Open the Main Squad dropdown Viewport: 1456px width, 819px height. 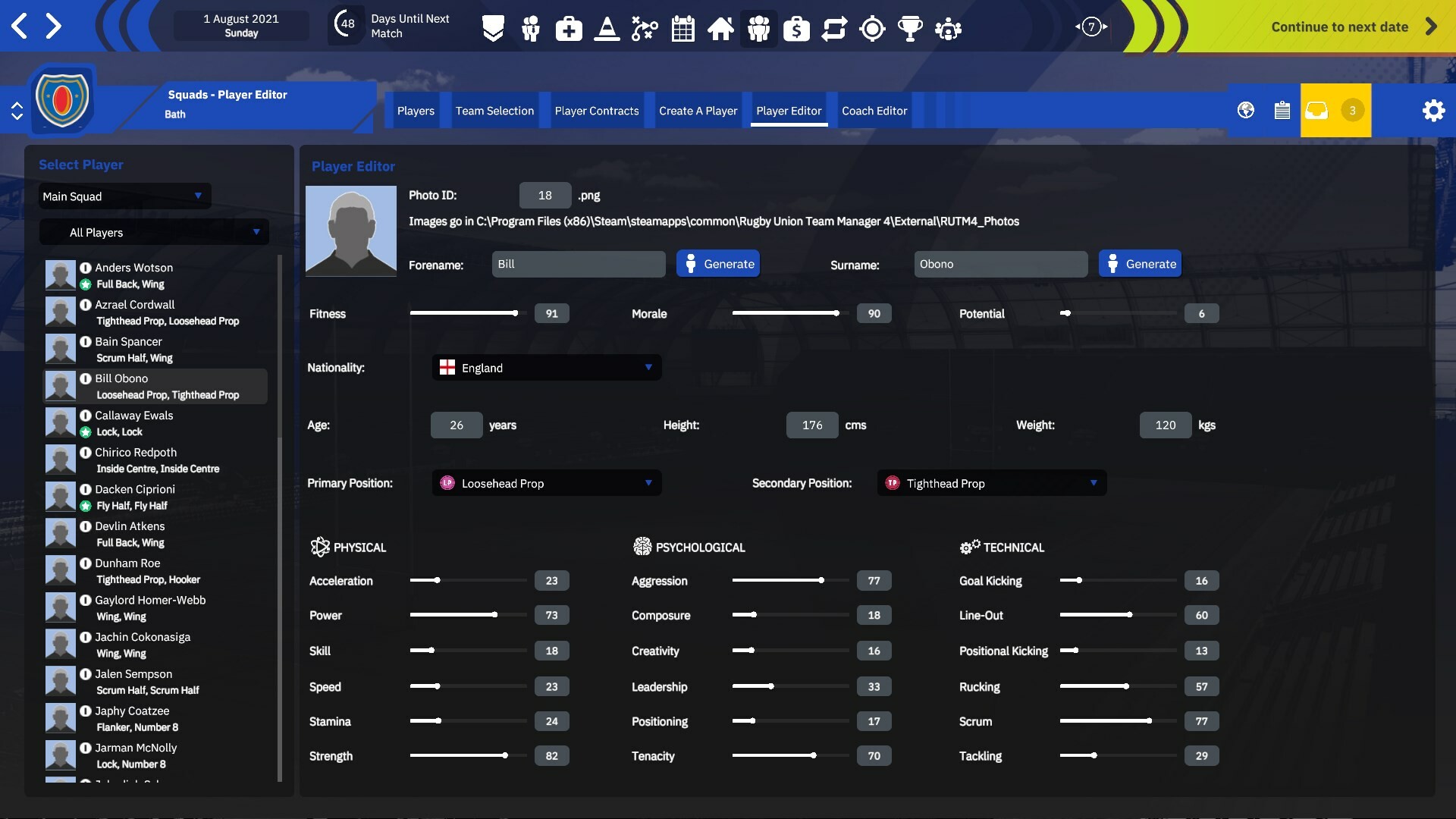(124, 196)
